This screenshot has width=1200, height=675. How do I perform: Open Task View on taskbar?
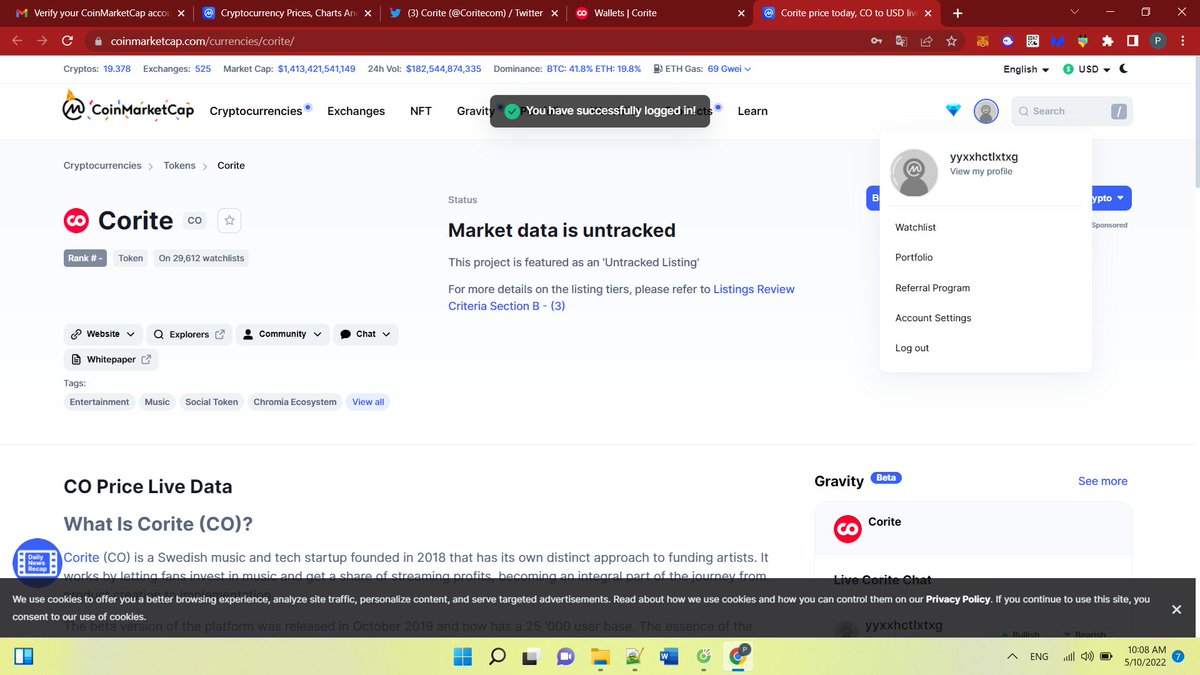(x=532, y=656)
